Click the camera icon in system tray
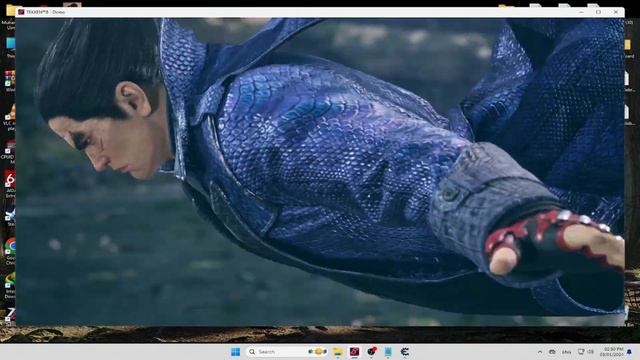640x360 pixels. pyautogui.click(x=552, y=352)
